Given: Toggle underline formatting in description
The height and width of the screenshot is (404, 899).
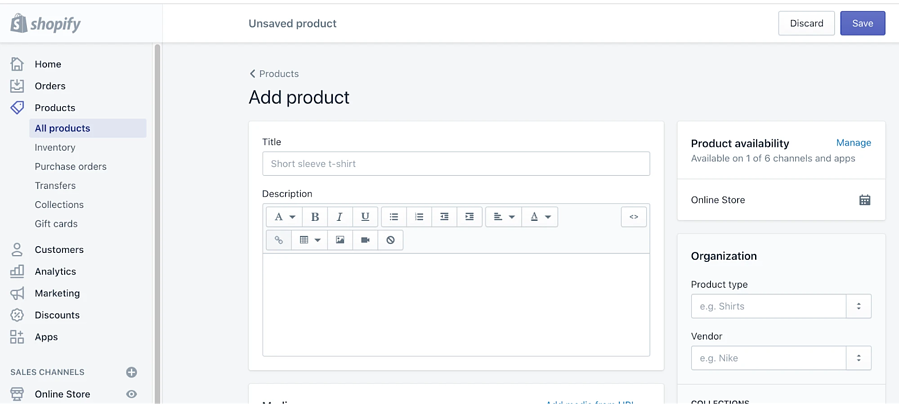Looking at the screenshot, I should (365, 217).
